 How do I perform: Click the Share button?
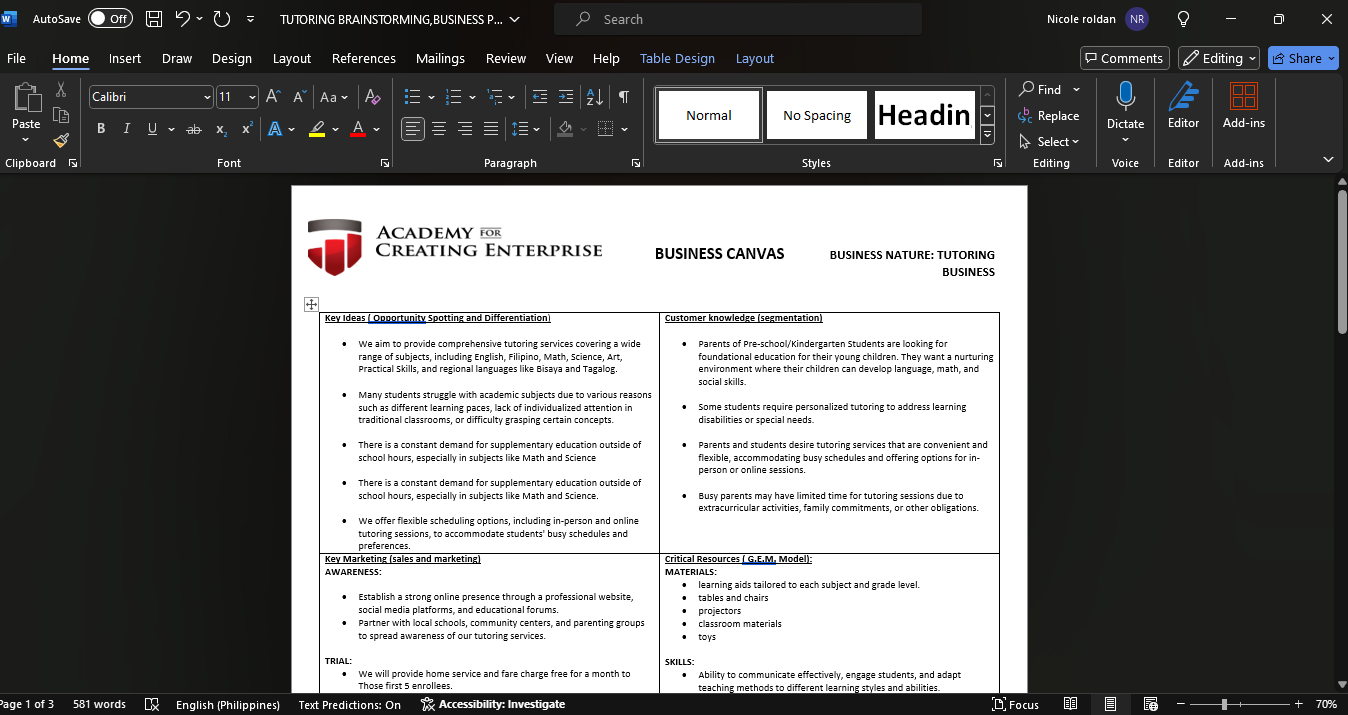[x=1303, y=58]
